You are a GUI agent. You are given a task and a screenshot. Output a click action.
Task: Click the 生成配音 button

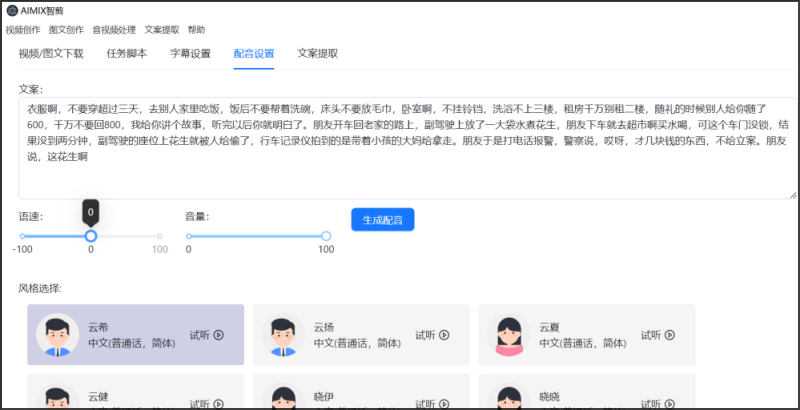382,220
